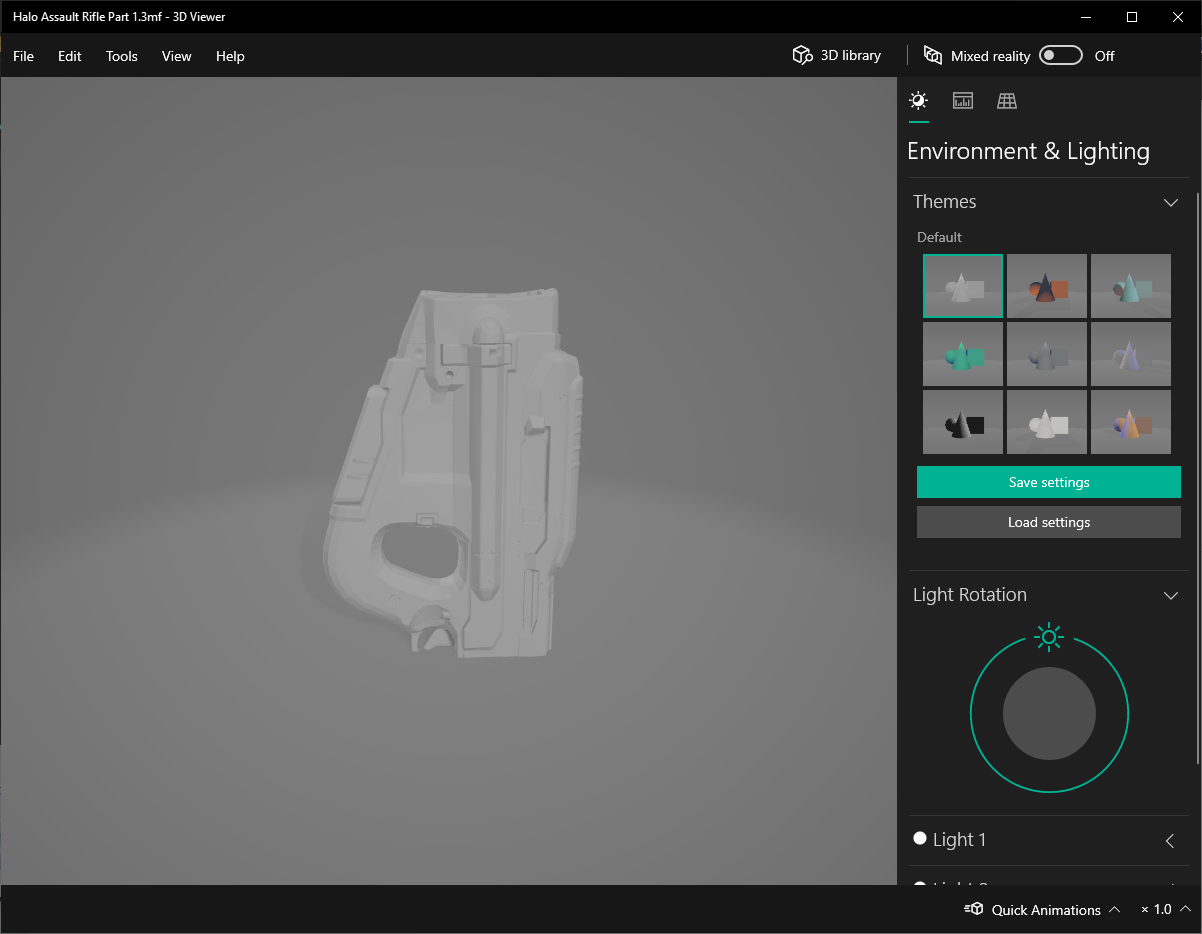
Task: Click the Load settings button
Action: (x=1049, y=522)
